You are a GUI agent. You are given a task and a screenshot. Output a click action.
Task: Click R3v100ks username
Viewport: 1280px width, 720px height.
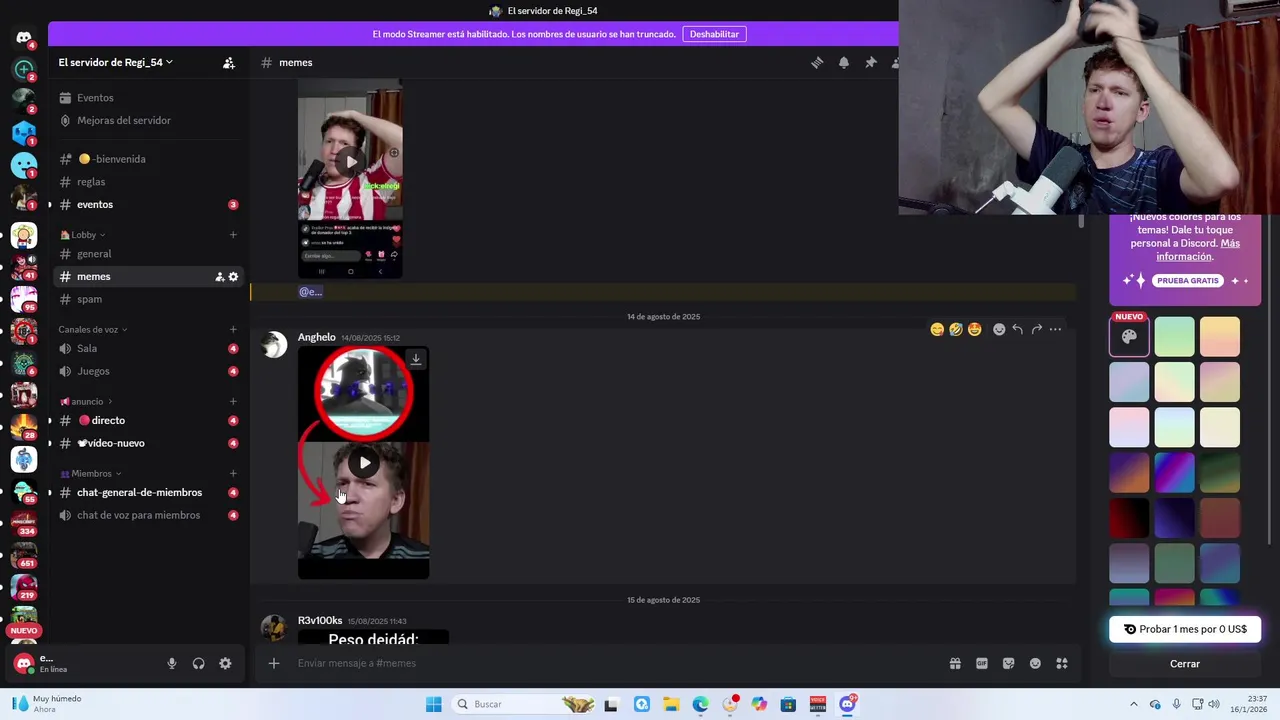point(320,621)
